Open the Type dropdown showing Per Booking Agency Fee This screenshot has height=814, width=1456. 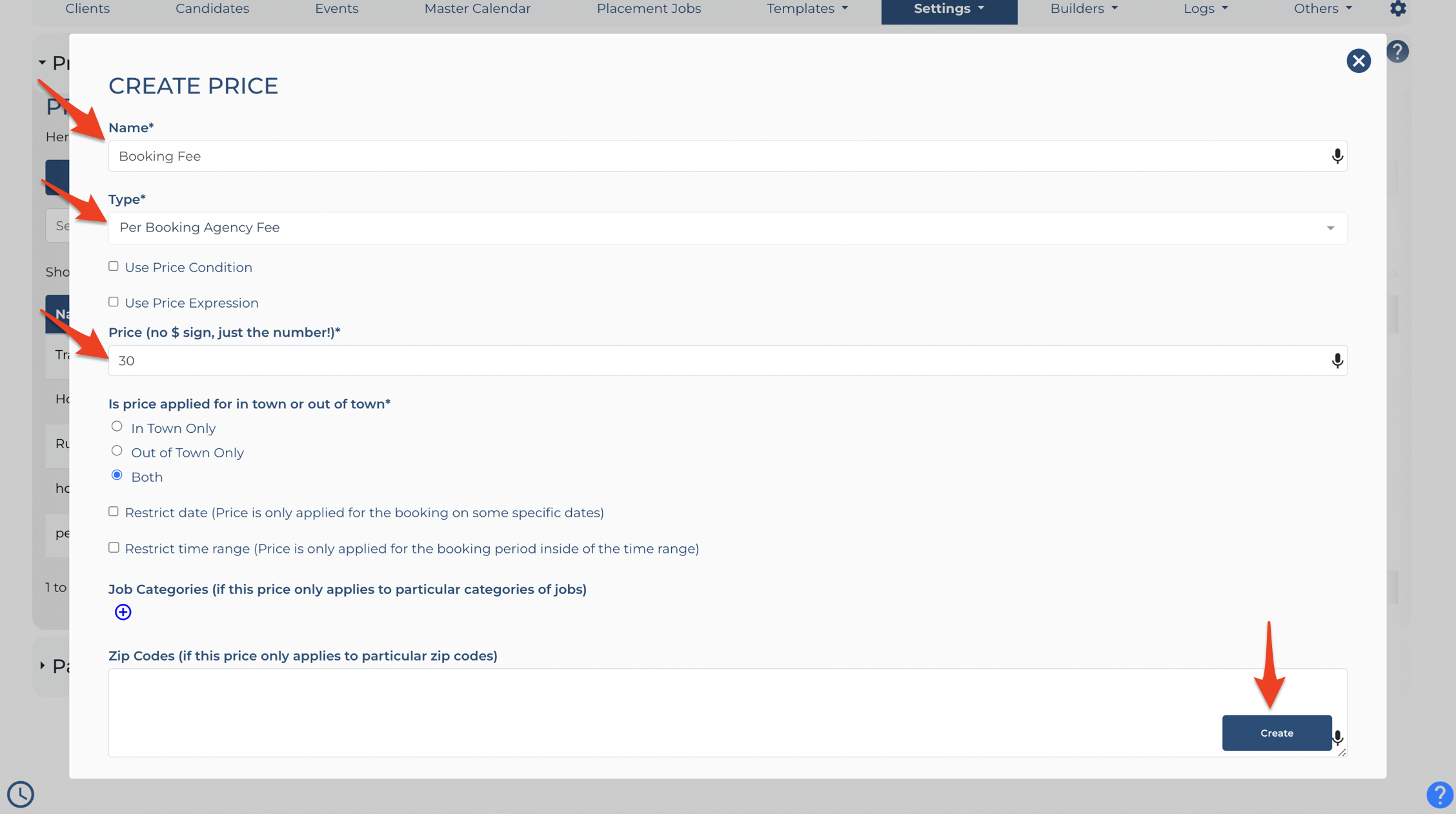point(727,228)
